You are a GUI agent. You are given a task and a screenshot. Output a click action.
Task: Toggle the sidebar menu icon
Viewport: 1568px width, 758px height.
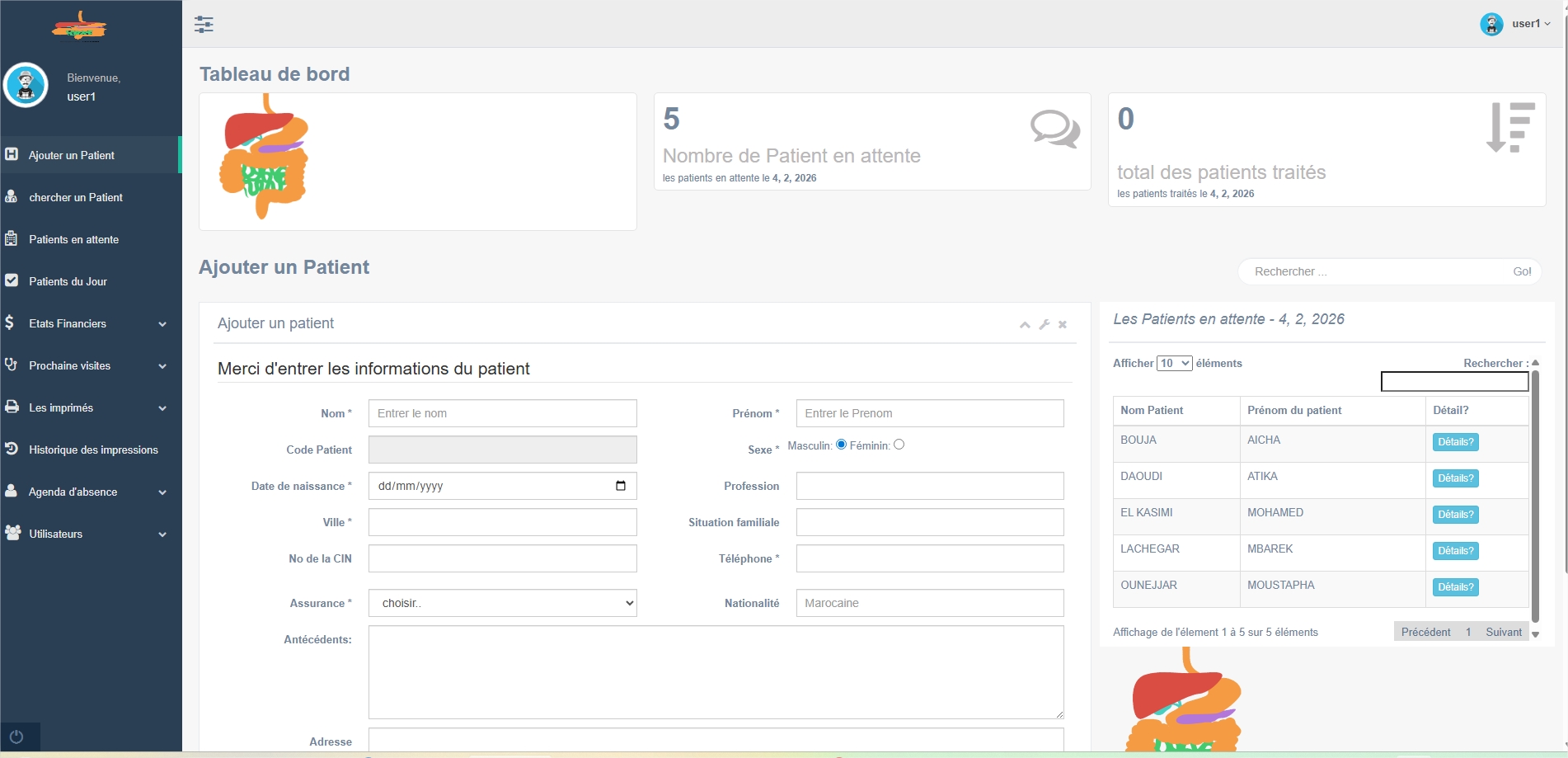click(204, 24)
